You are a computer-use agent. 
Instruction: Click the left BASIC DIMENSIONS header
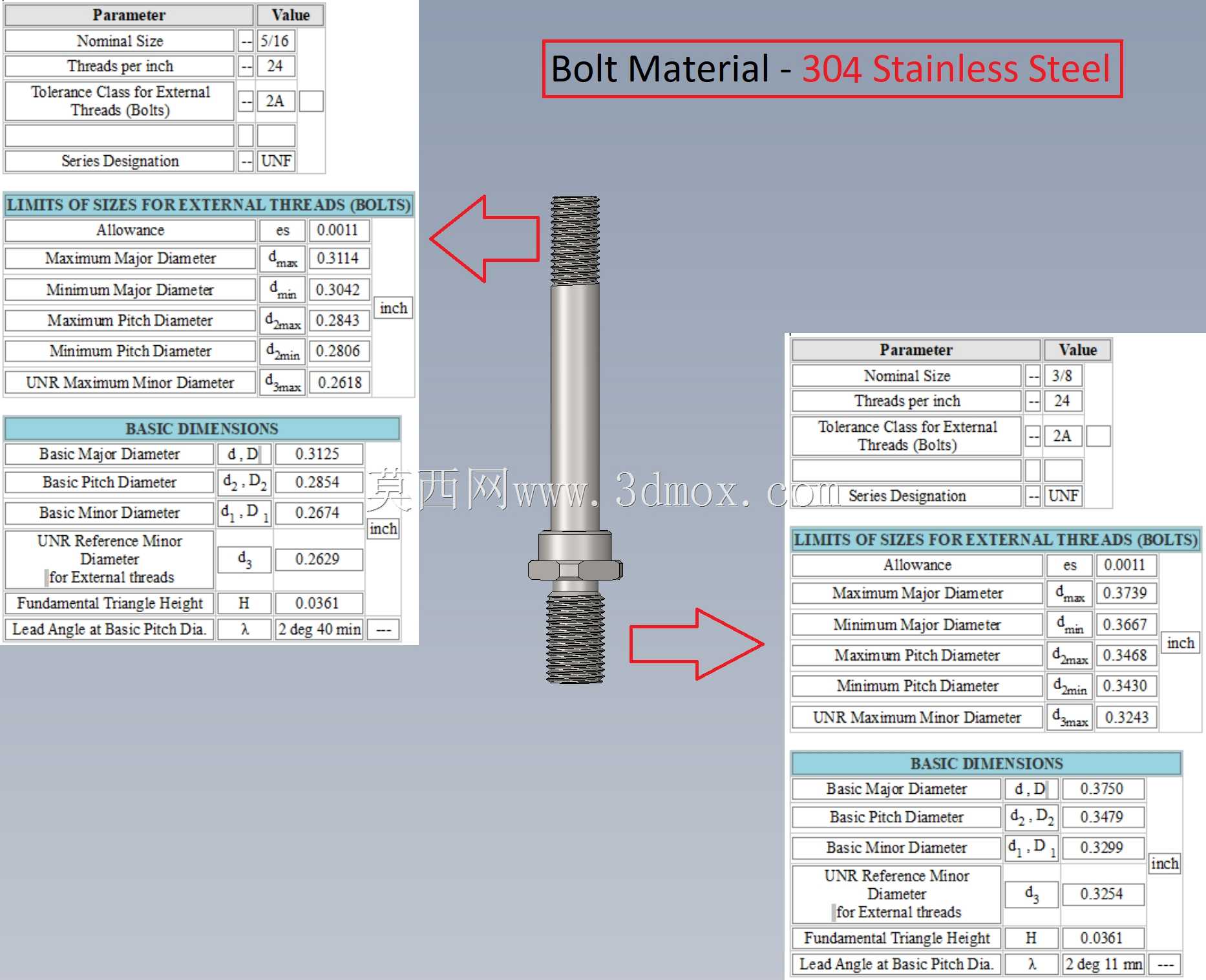tap(202, 429)
